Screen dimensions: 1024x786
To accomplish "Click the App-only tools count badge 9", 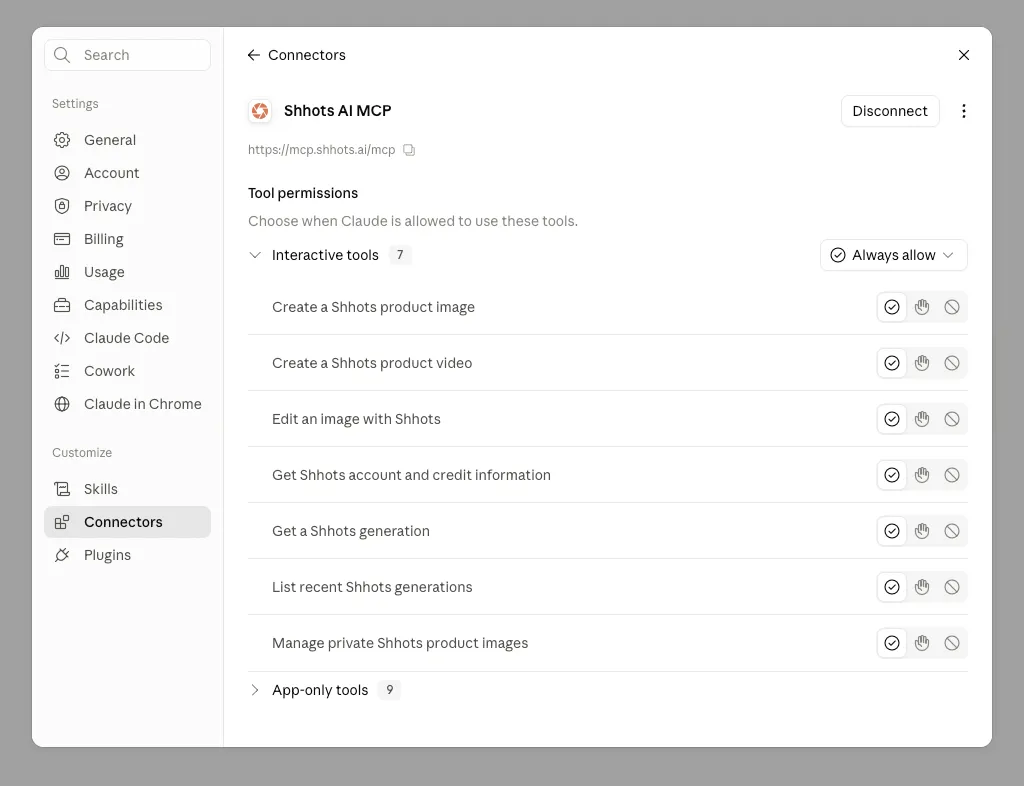I will [389, 690].
